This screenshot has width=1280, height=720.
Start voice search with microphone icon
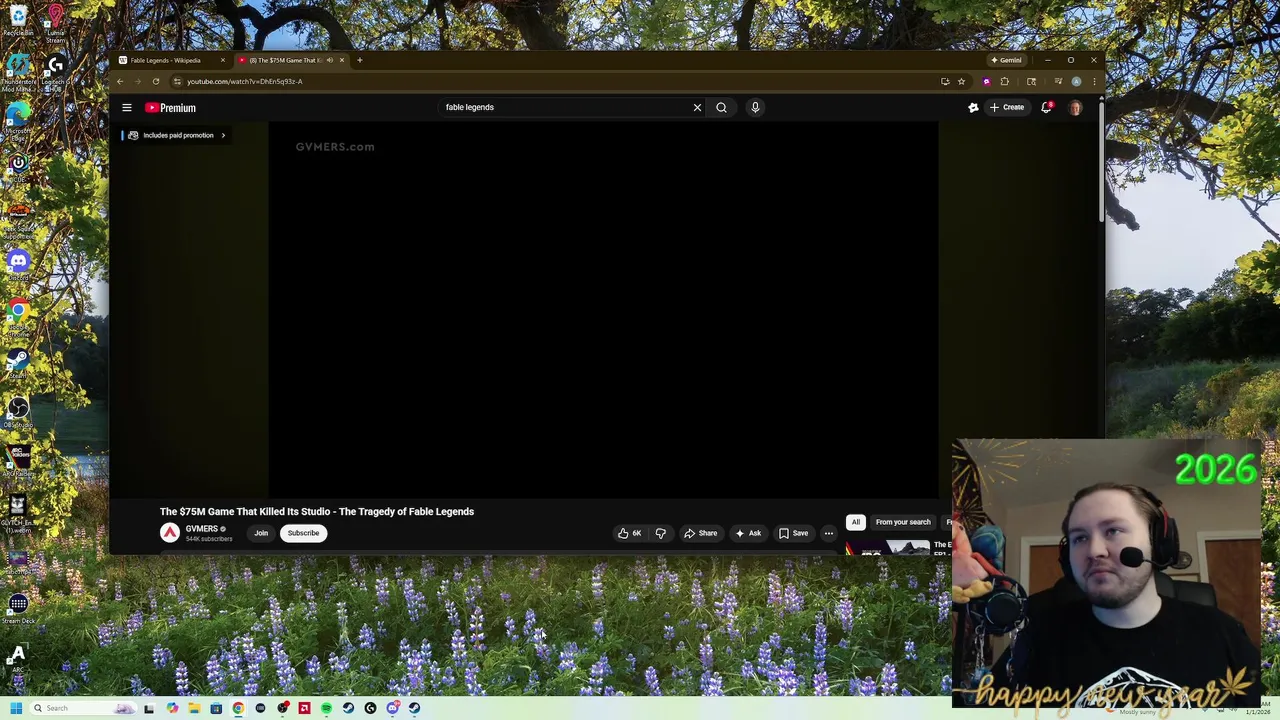[x=755, y=107]
